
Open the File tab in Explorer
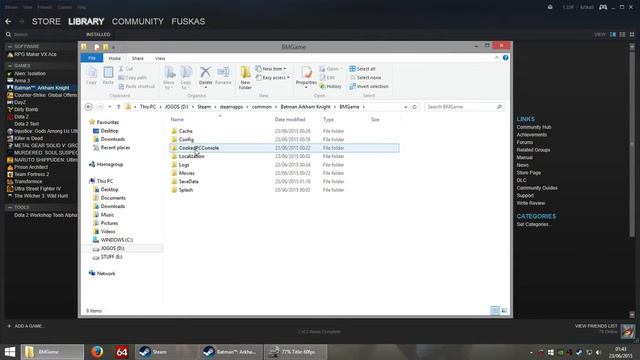click(92, 58)
